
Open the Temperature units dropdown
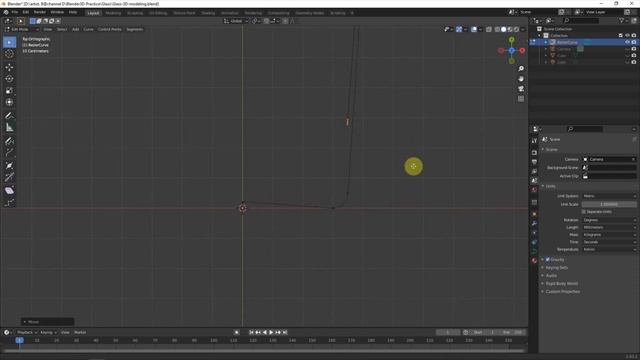pos(609,249)
